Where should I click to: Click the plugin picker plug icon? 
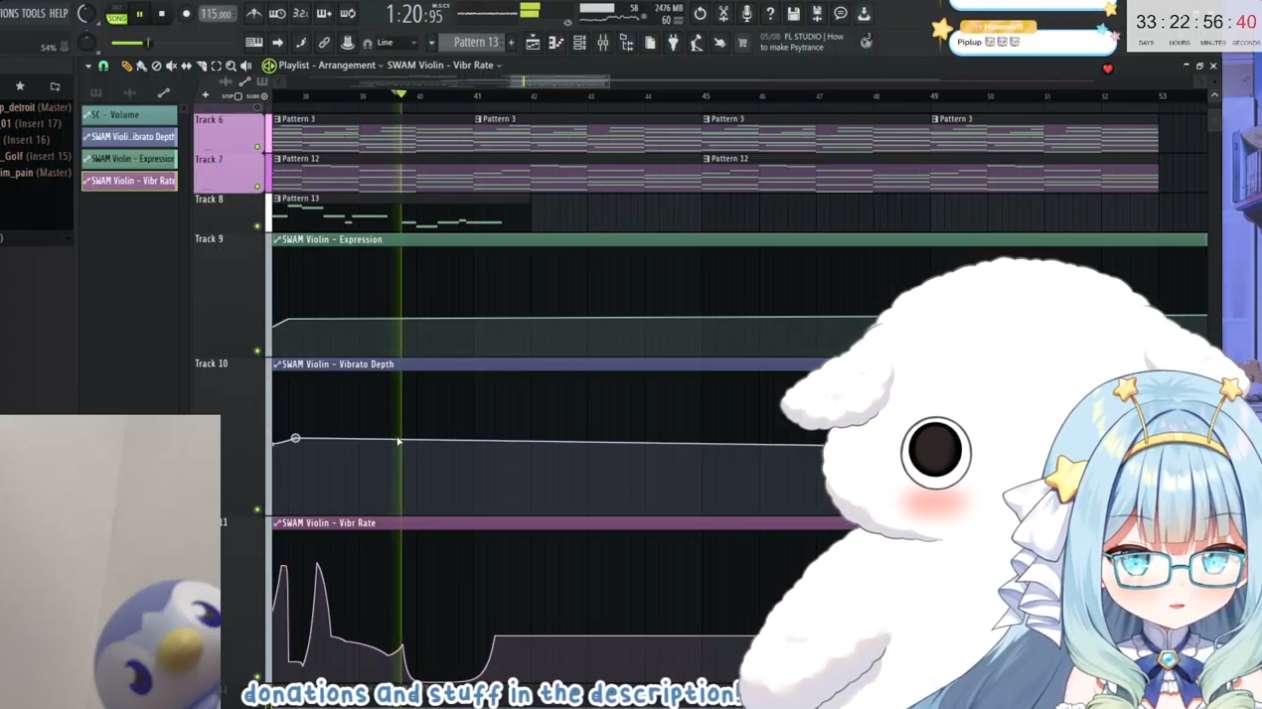(673, 43)
